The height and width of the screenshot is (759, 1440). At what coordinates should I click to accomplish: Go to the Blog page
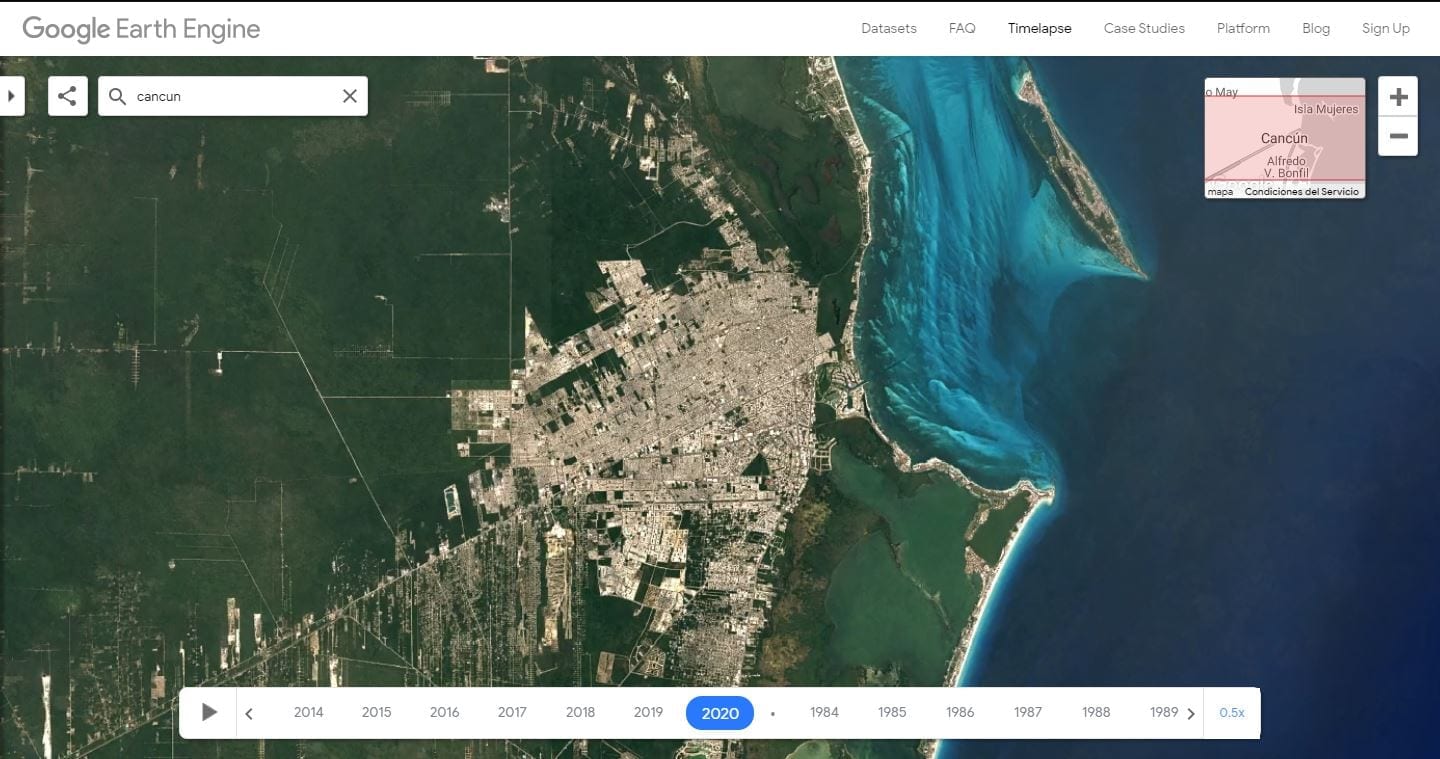click(1316, 28)
